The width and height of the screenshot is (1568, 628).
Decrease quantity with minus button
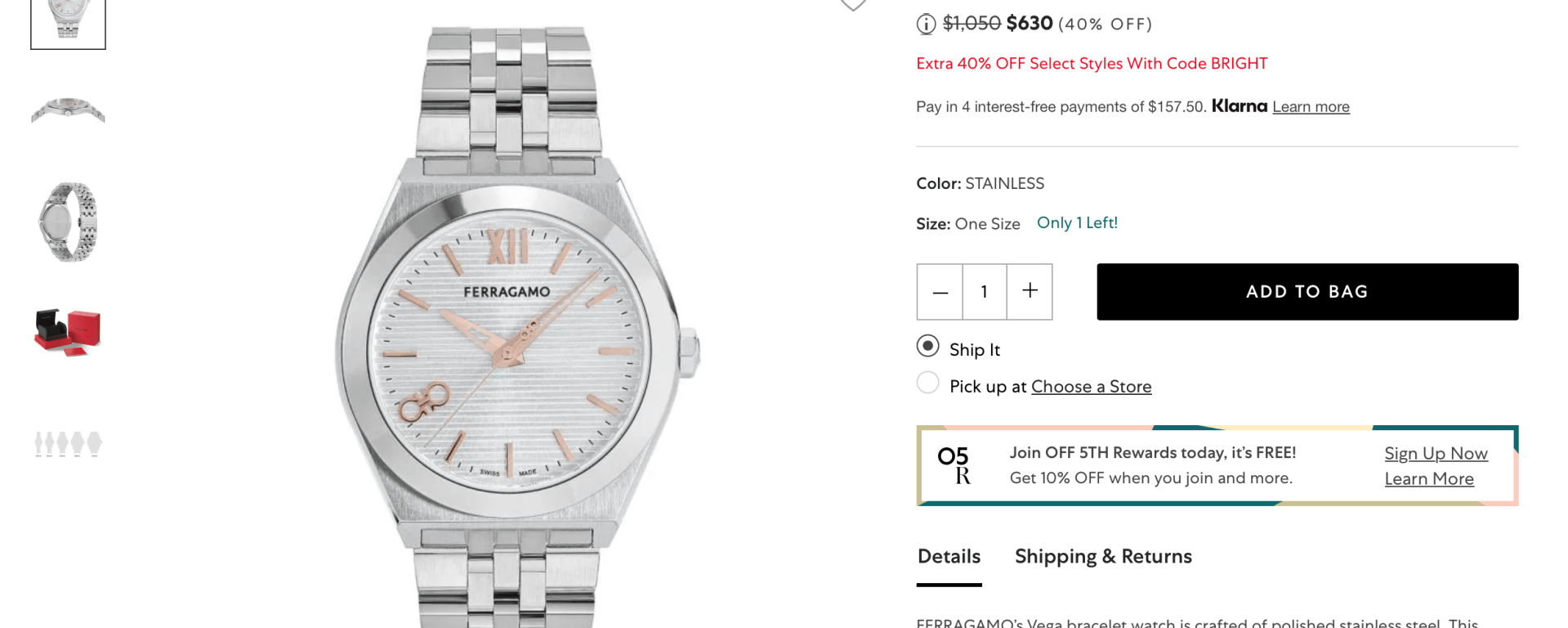click(x=940, y=292)
